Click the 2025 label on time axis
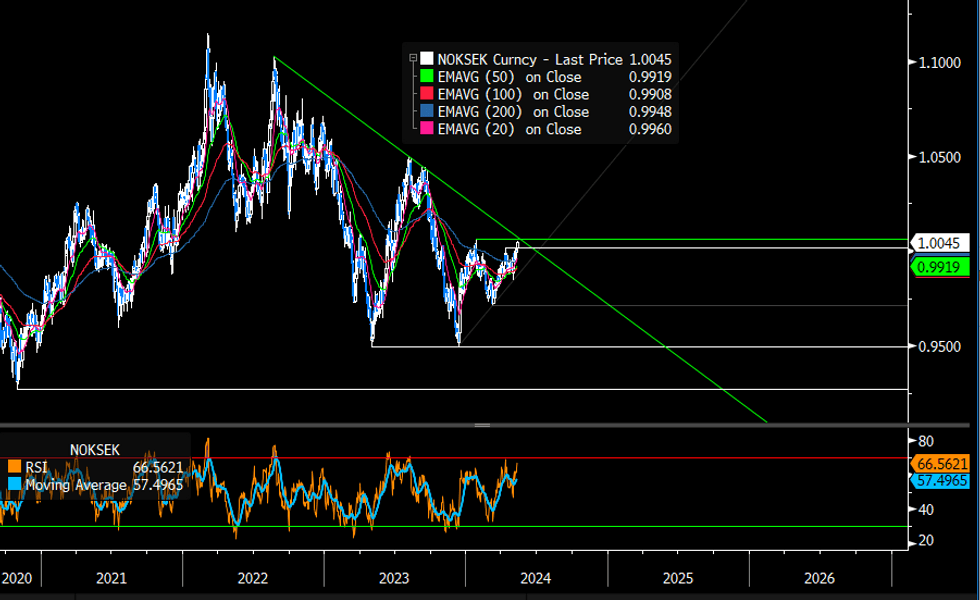Screen dimensions: 980x600 (678, 579)
